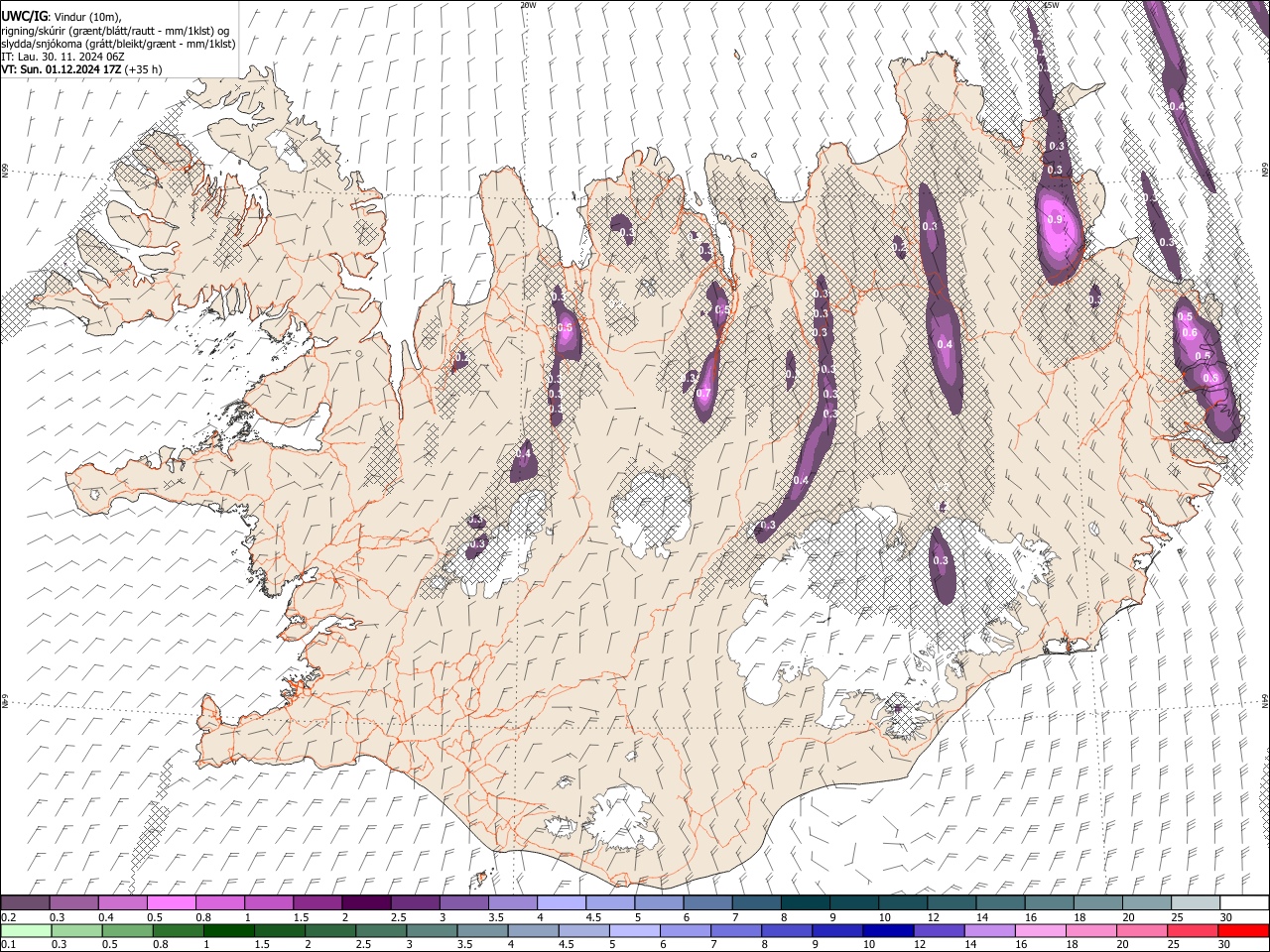
Task: Click the bright red bottom-row swatch after 30
Action: click(1242, 930)
